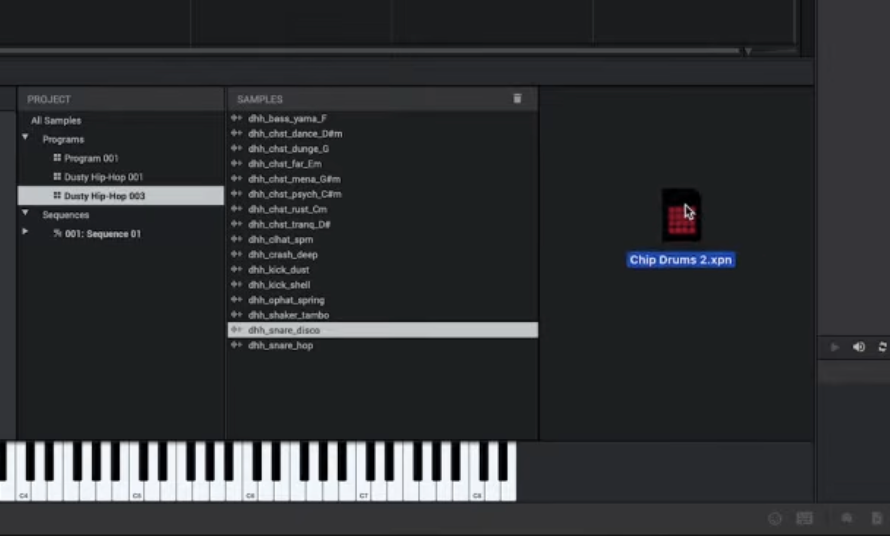This screenshot has height=536, width=890.
Task: Click the play preview button
Action: coord(834,347)
